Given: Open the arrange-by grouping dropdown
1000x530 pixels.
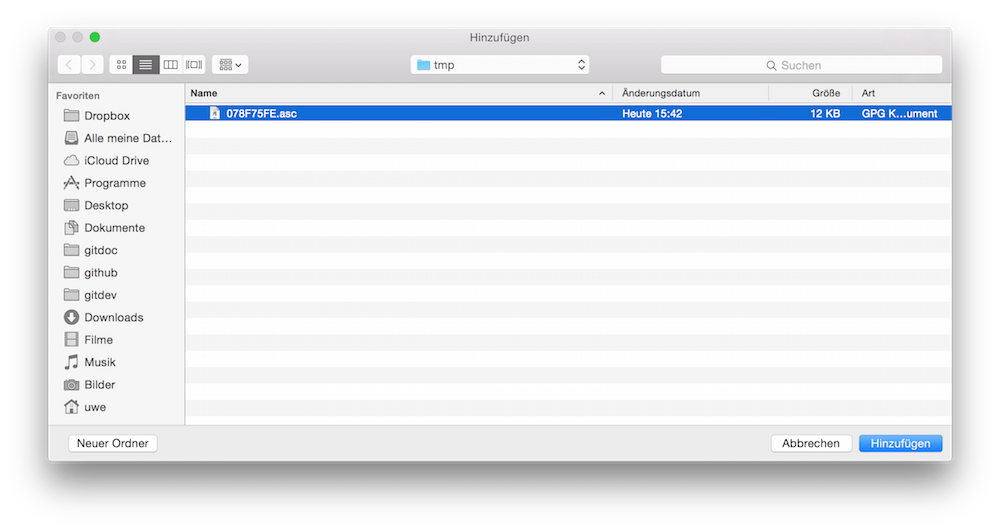Looking at the screenshot, I should coord(230,64).
